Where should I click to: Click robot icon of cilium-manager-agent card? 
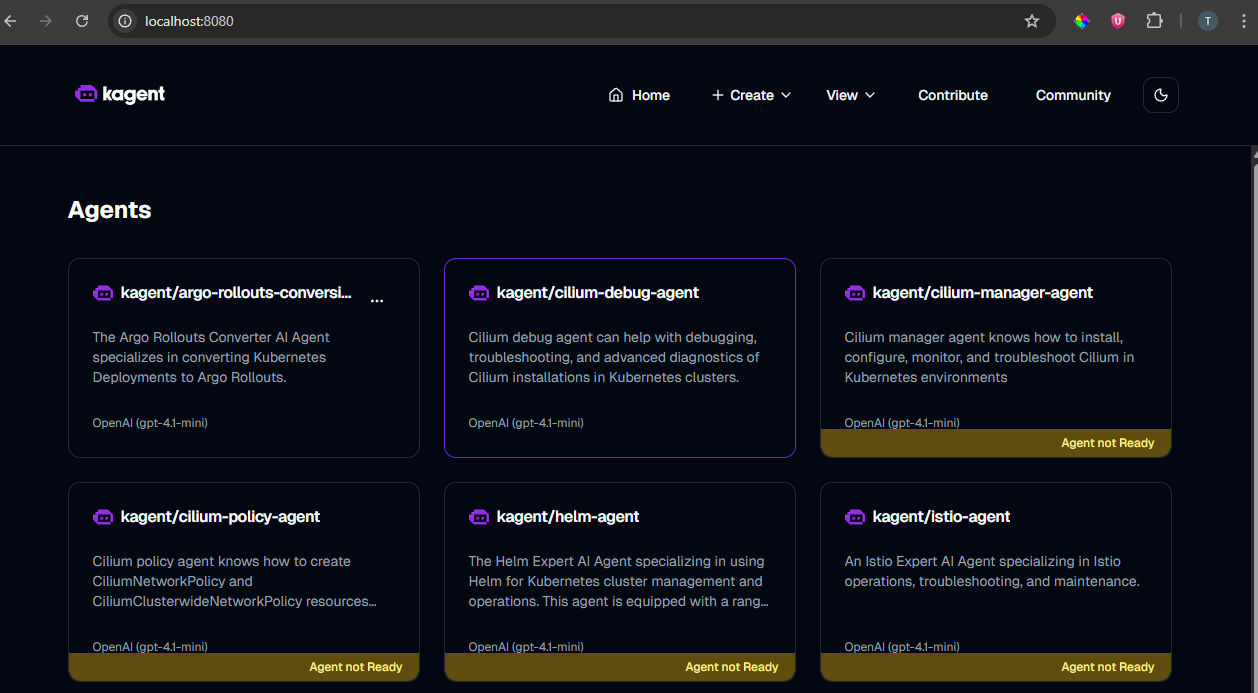point(855,293)
